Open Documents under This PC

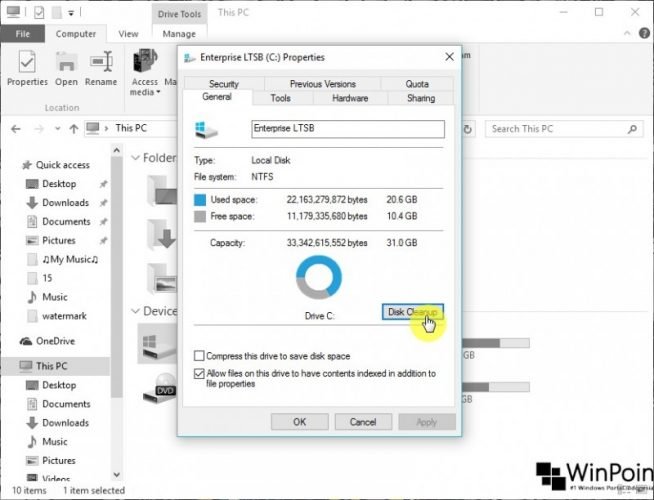(x=66, y=404)
